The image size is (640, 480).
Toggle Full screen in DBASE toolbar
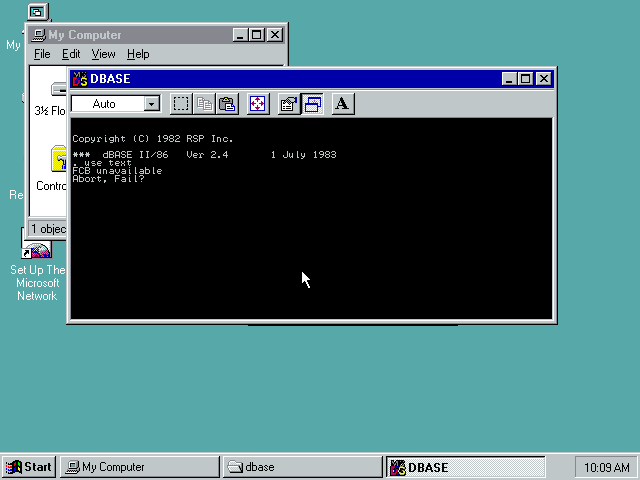(x=258, y=104)
